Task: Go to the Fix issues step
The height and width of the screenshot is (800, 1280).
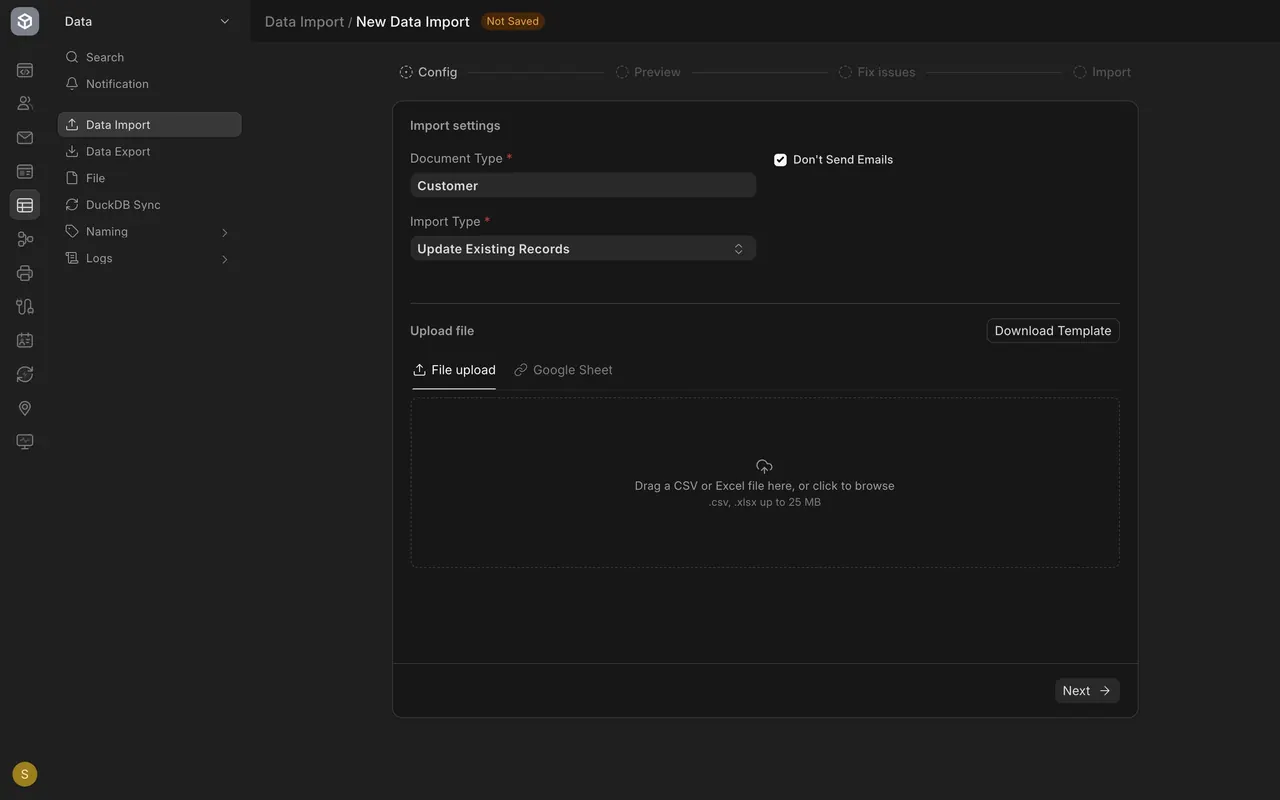Action: pyautogui.click(x=877, y=72)
